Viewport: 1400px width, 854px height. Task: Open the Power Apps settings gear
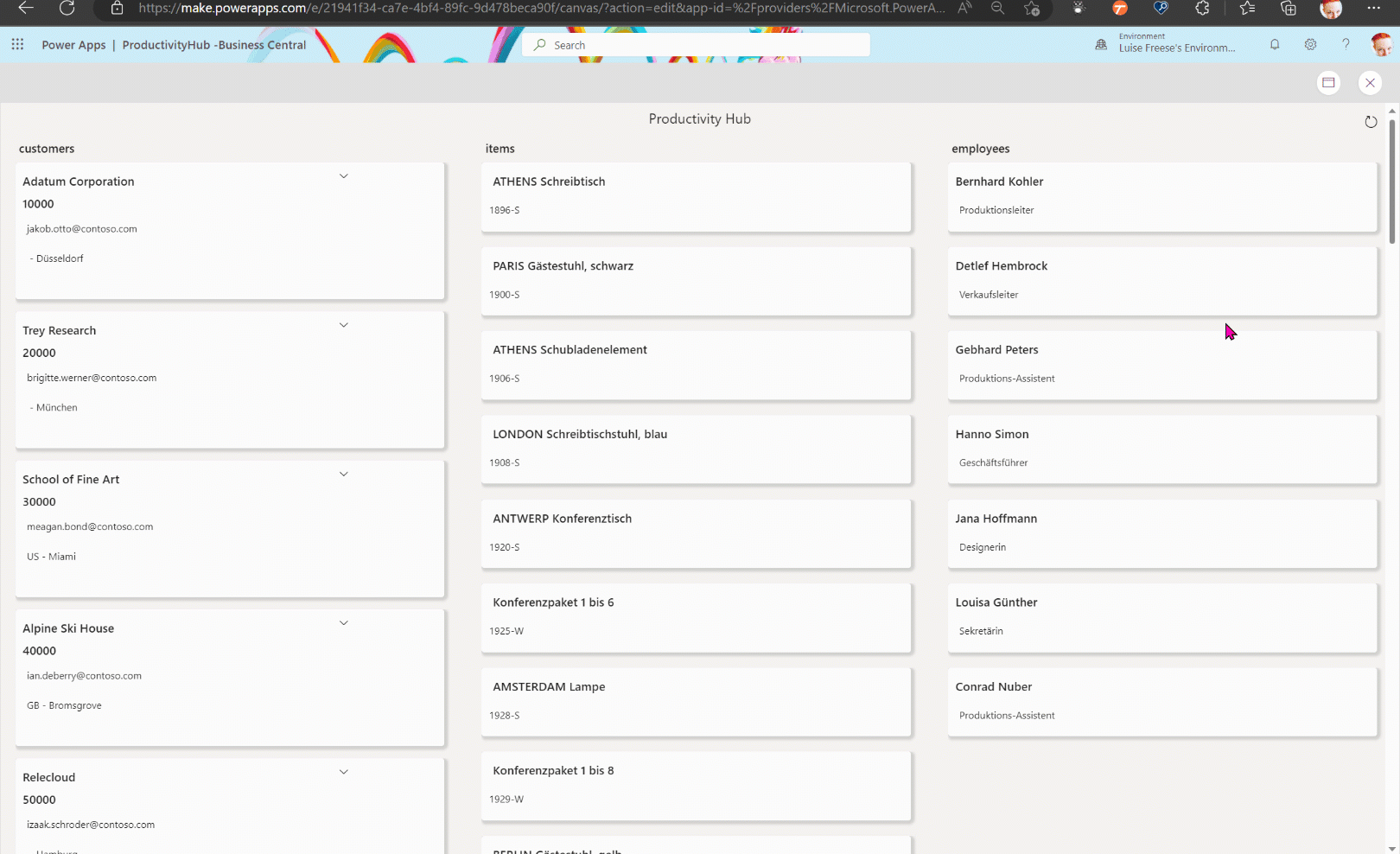[x=1311, y=44]
